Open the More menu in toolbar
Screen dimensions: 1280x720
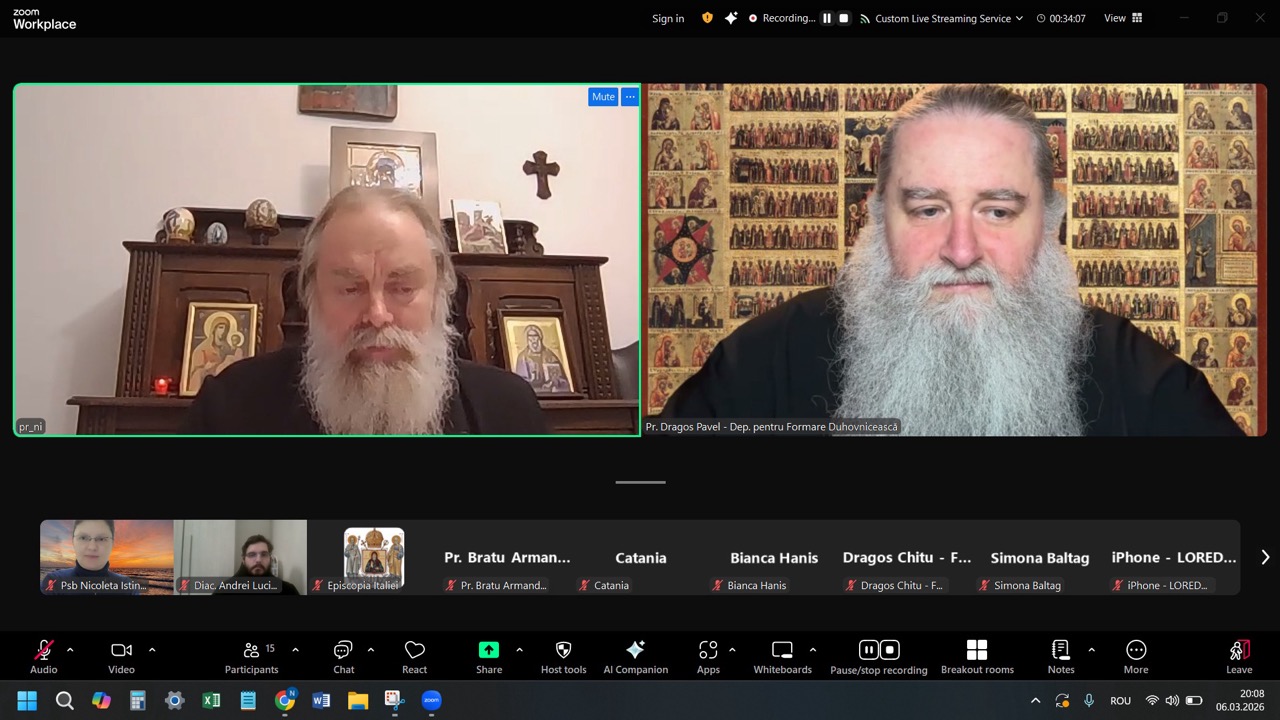coord(1136,655)
